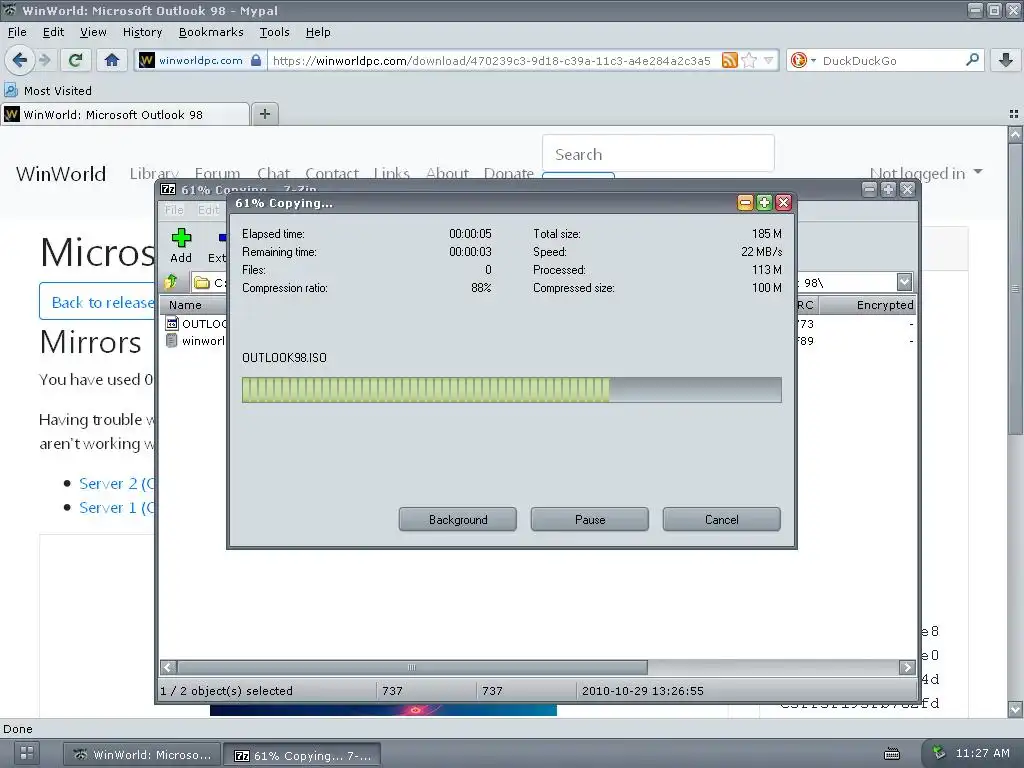Click the copy progress bar

click(x=511, y=389)
